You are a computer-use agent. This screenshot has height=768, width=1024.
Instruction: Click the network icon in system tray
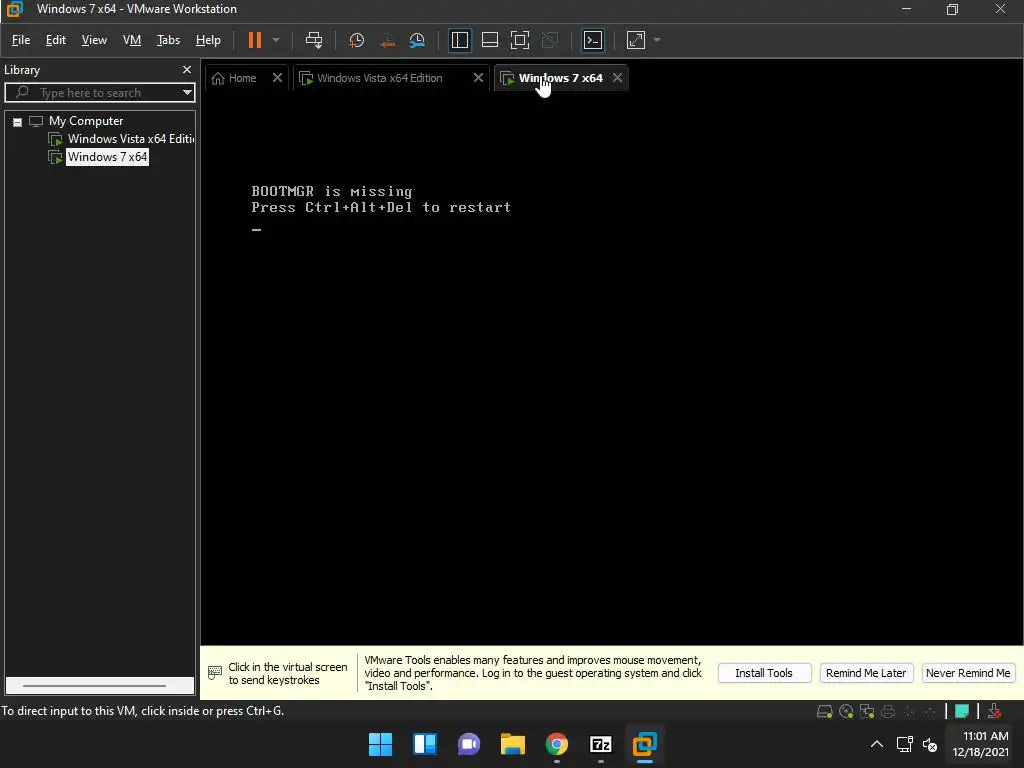(x=904, y=744)
